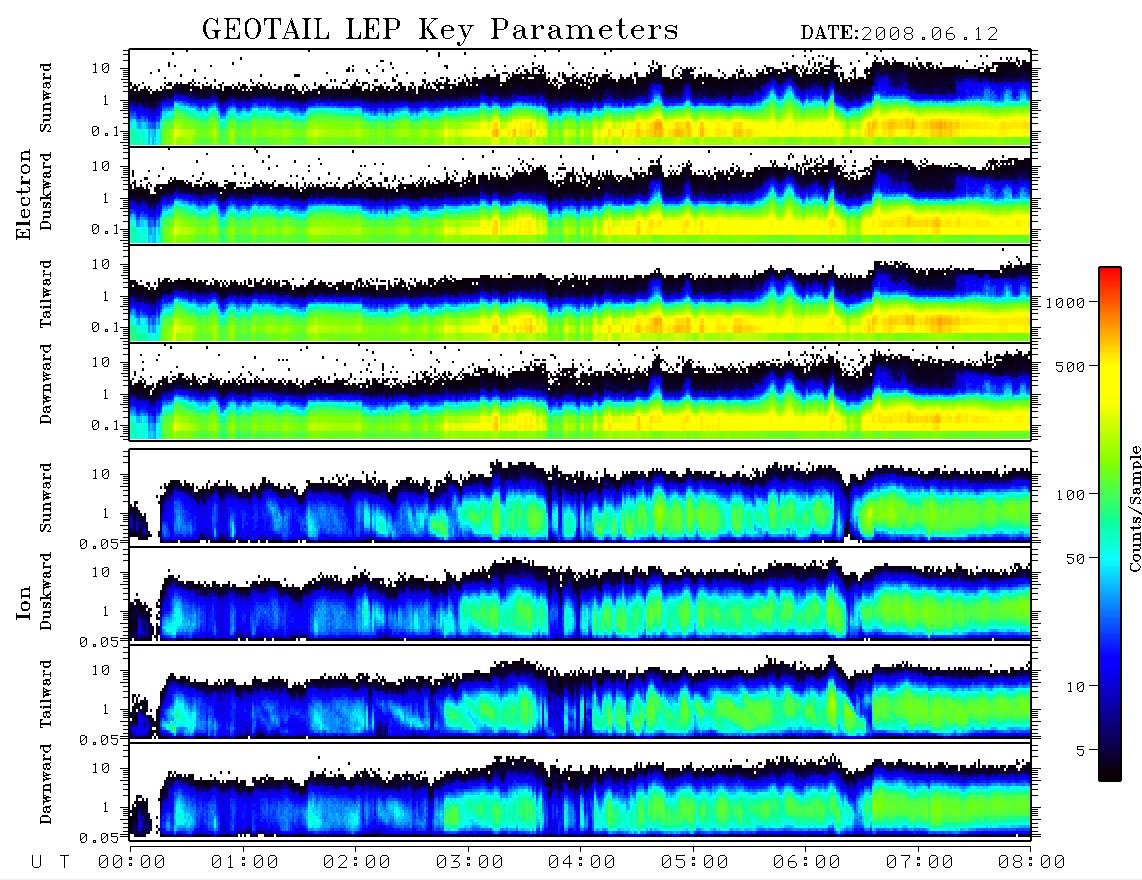Viewport: 1142px width, 880px height.
Task: Click the 0.05 label on Ion Dawnward axis
Action: click(x=99, y=838)
